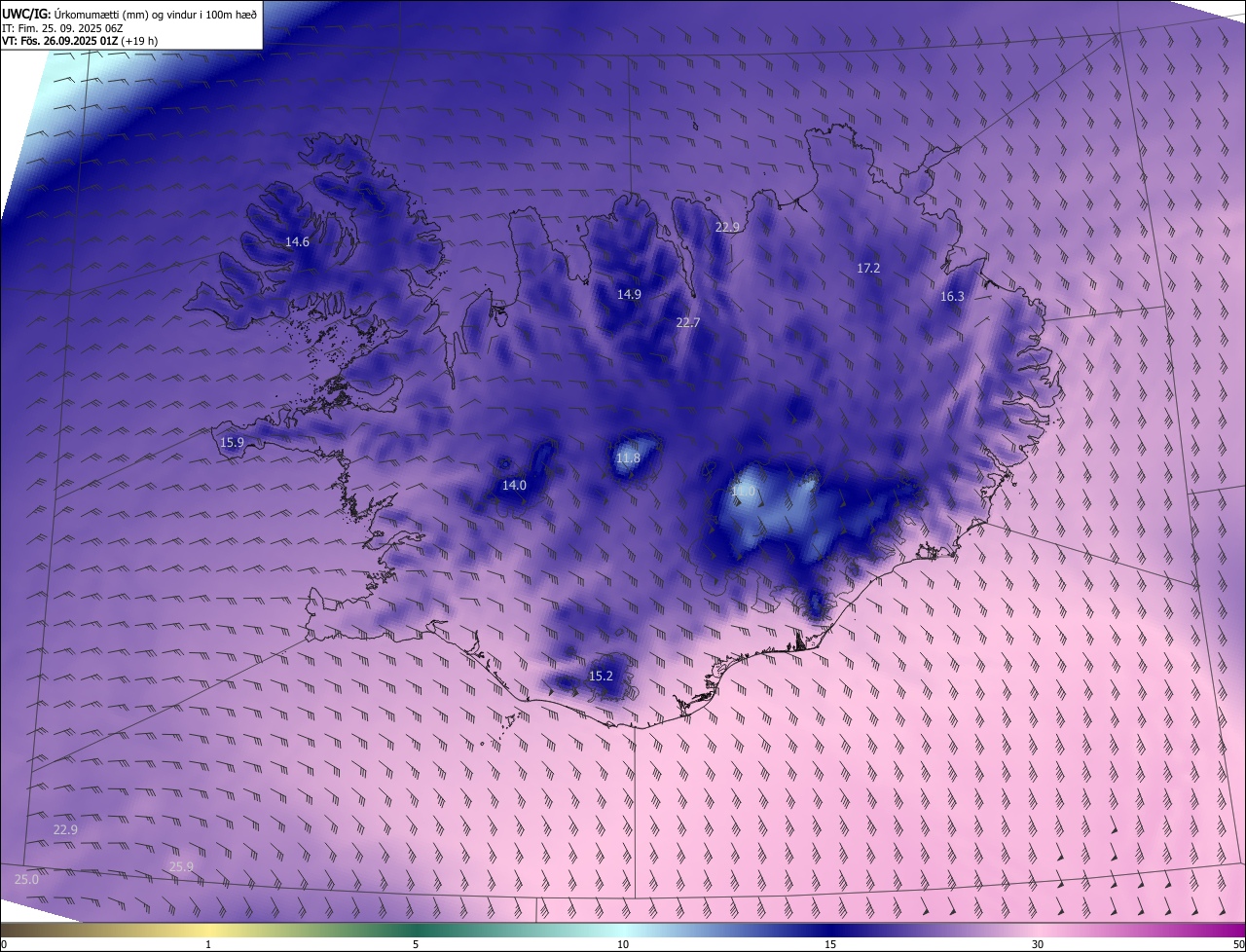
Task: Click the colorbar tick label '0'
Action: 4,944
